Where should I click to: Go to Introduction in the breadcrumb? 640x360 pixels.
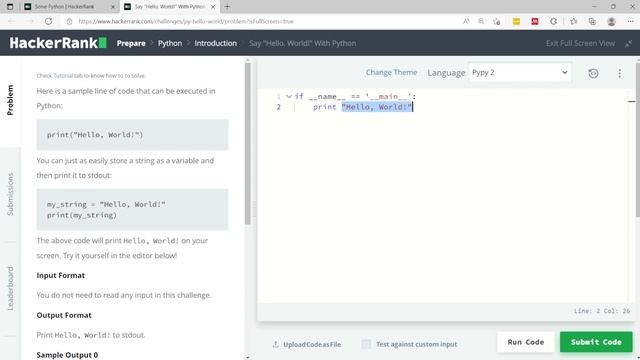216,43
